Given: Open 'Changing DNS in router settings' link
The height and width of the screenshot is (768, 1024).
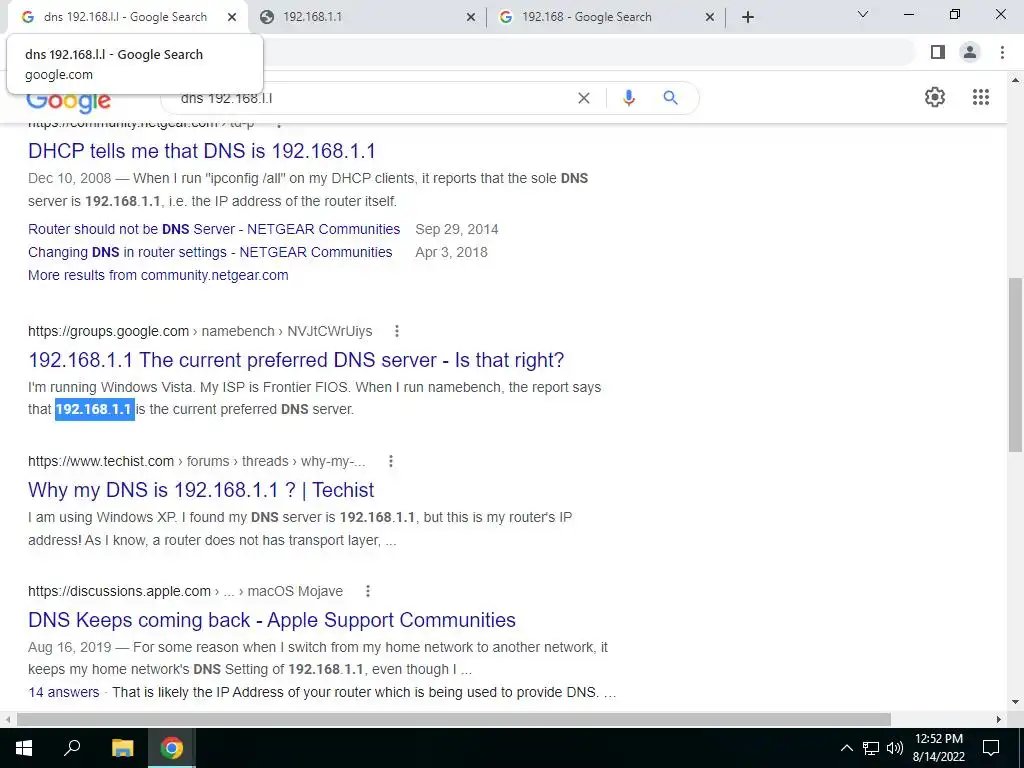Looking at the screenshot, I should point(210,252).
